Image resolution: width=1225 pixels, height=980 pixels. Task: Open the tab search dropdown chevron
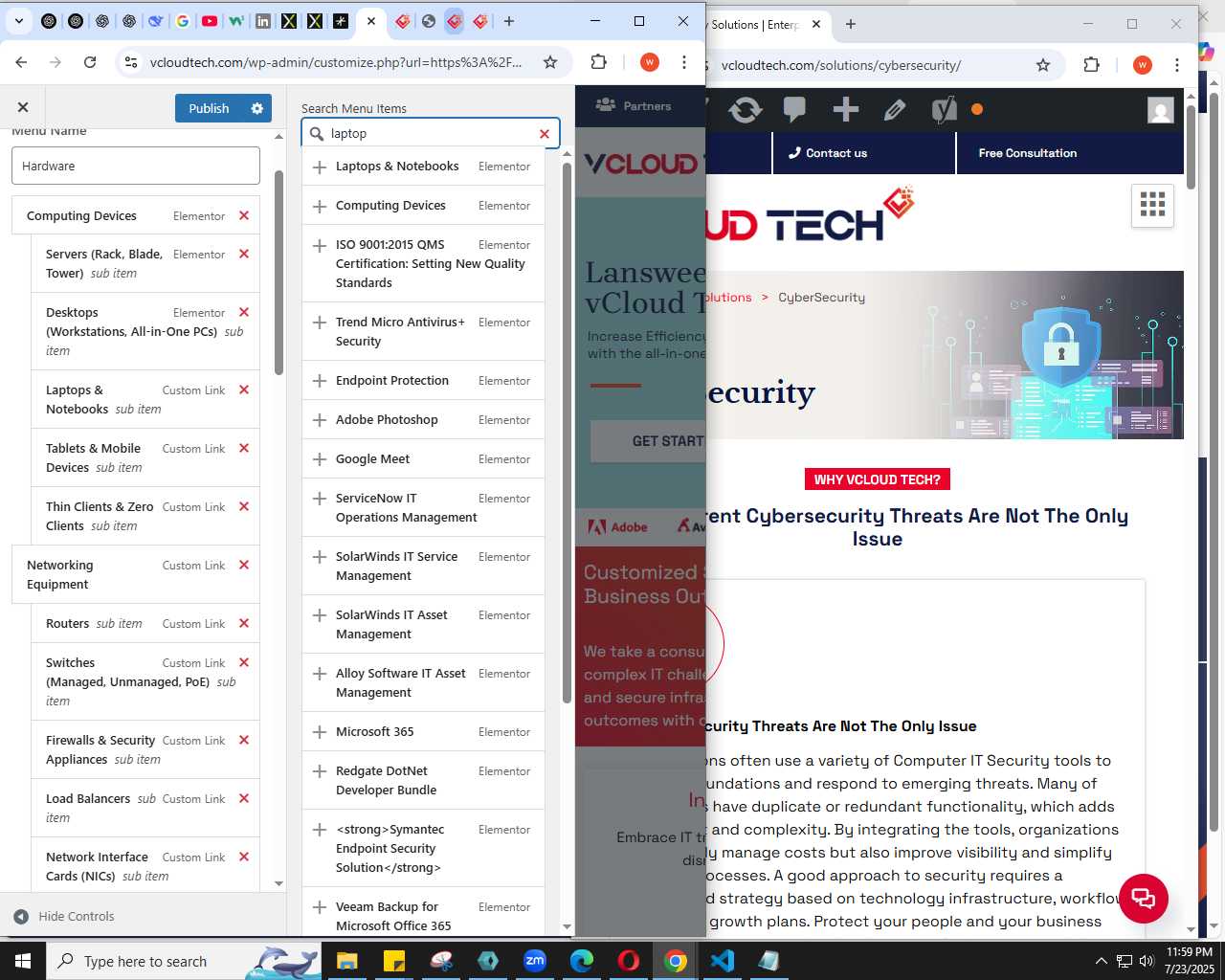19,20
